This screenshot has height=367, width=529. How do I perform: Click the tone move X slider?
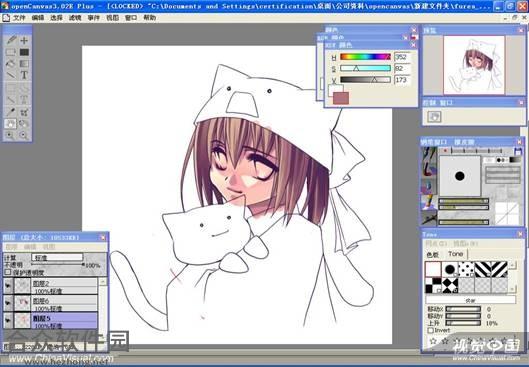(x=463, y=309)
